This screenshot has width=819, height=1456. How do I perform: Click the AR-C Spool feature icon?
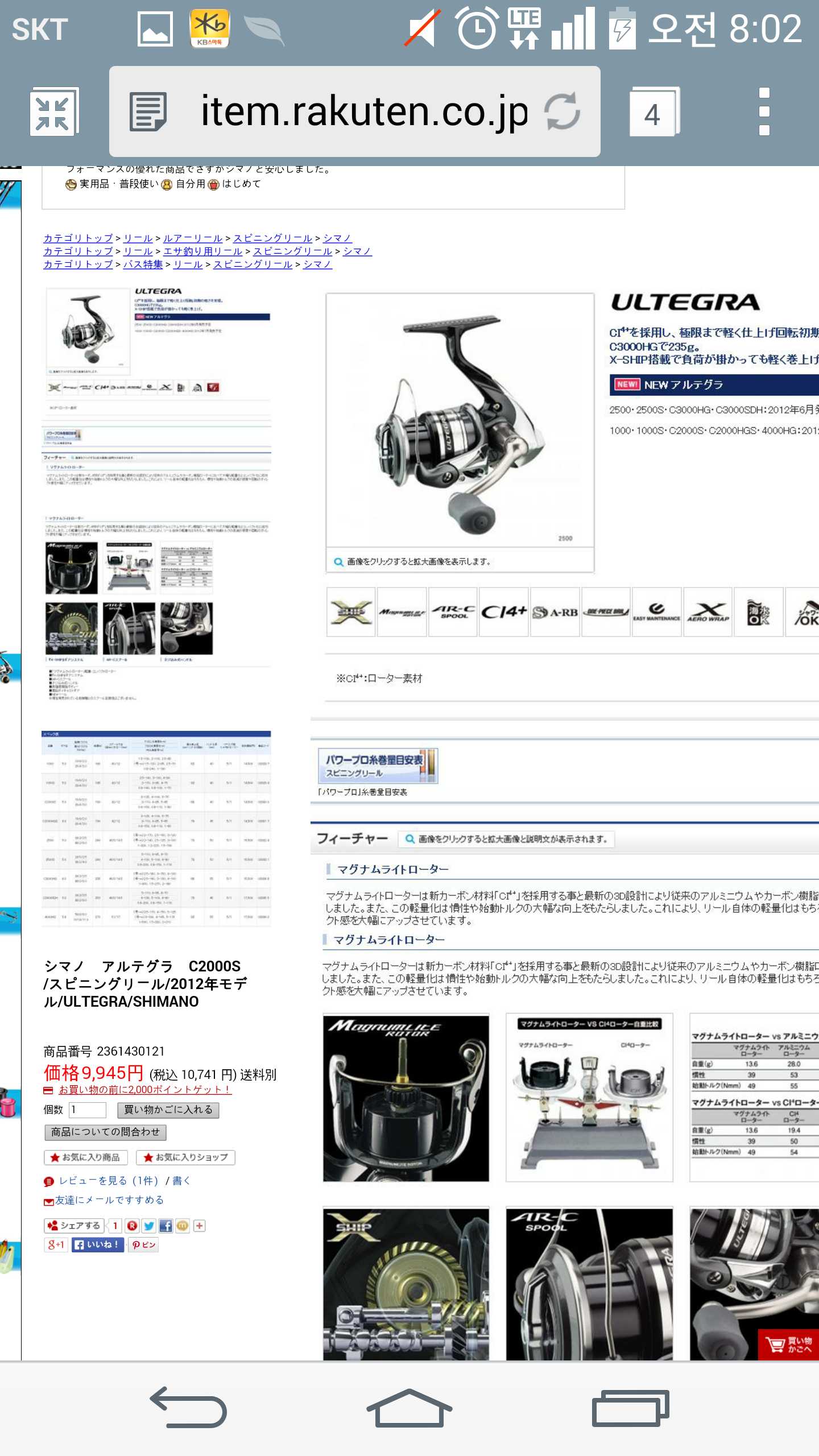coord(453,611)
